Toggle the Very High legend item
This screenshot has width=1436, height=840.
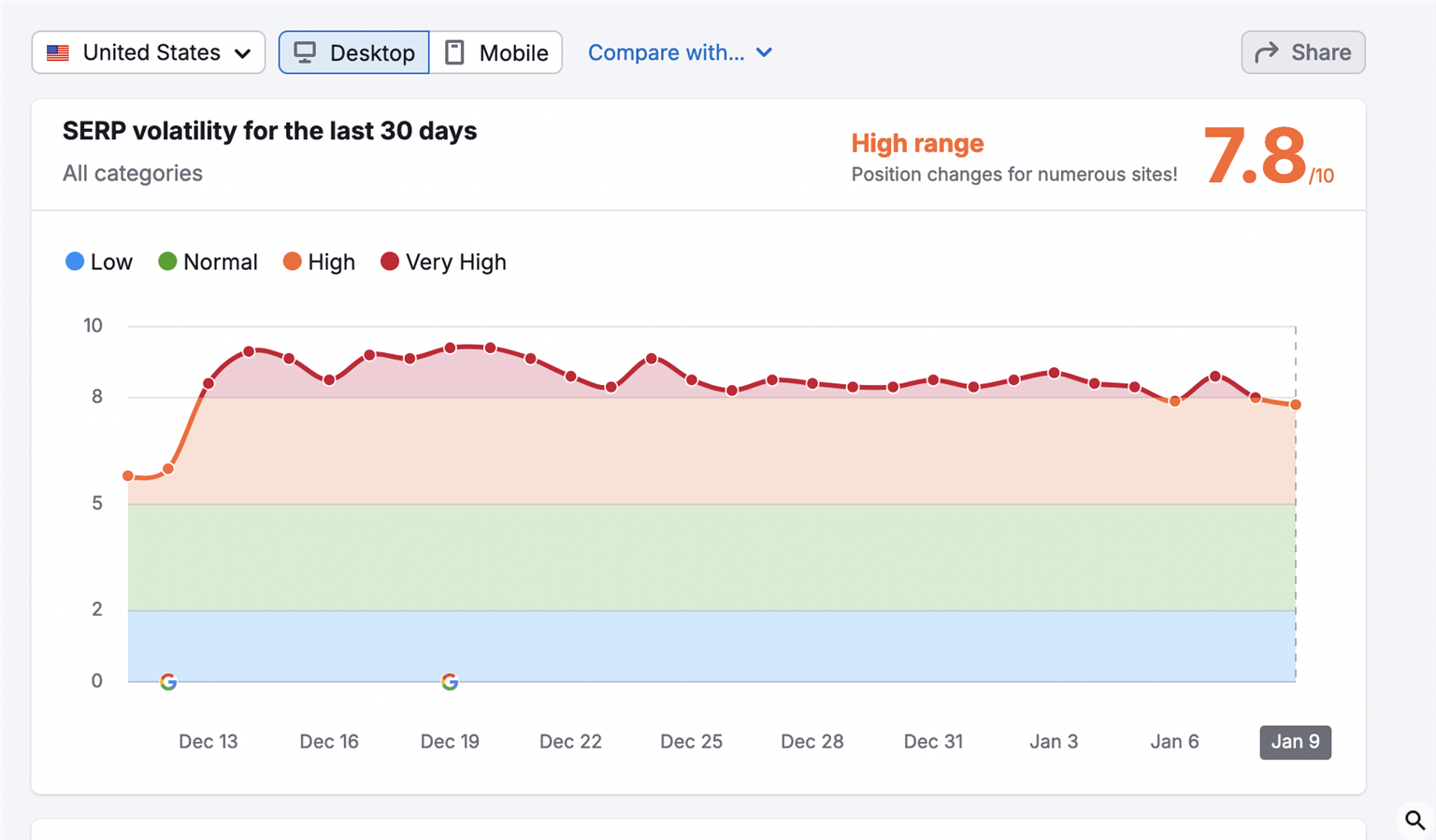coord(443,263)
